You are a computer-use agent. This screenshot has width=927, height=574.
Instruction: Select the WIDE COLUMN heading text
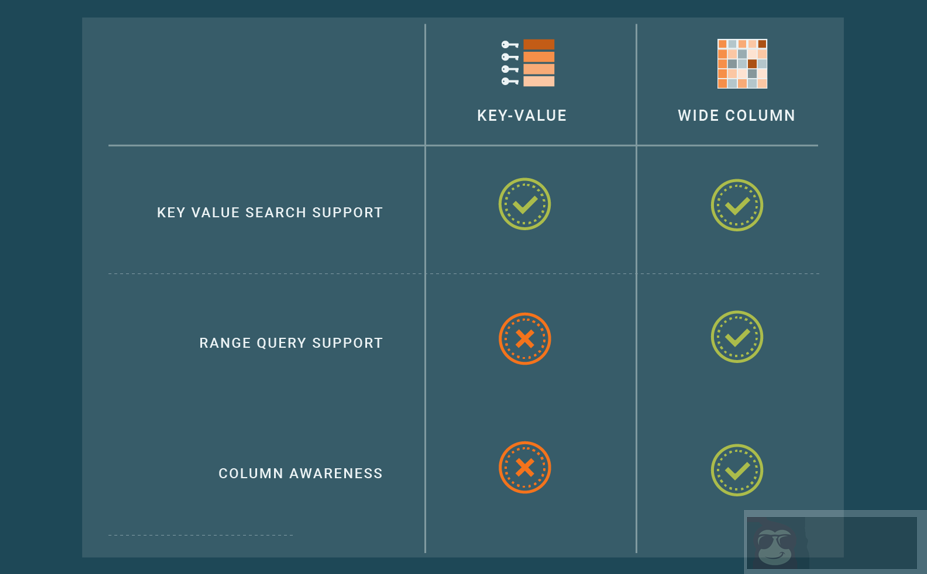(737, 116)
